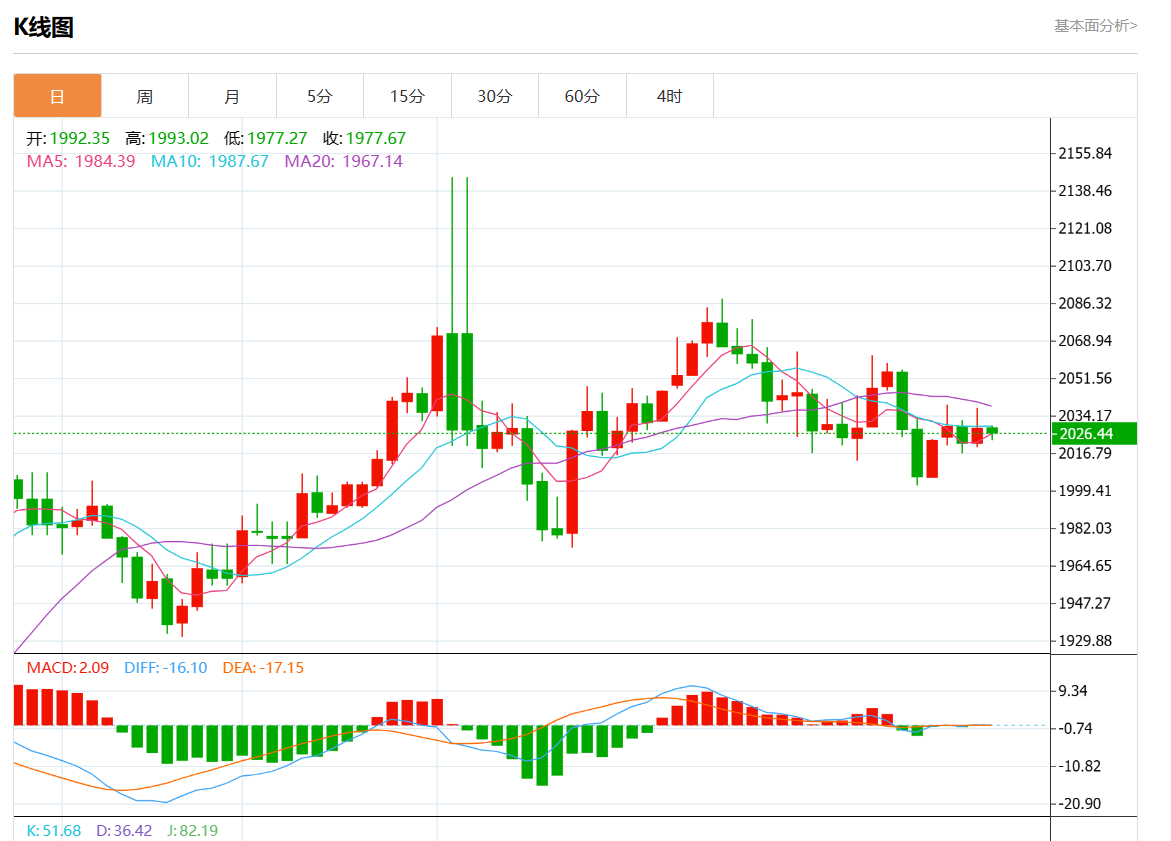Open the 30分 timeframe tab
Screen dimensions: 1171x841
494,96
